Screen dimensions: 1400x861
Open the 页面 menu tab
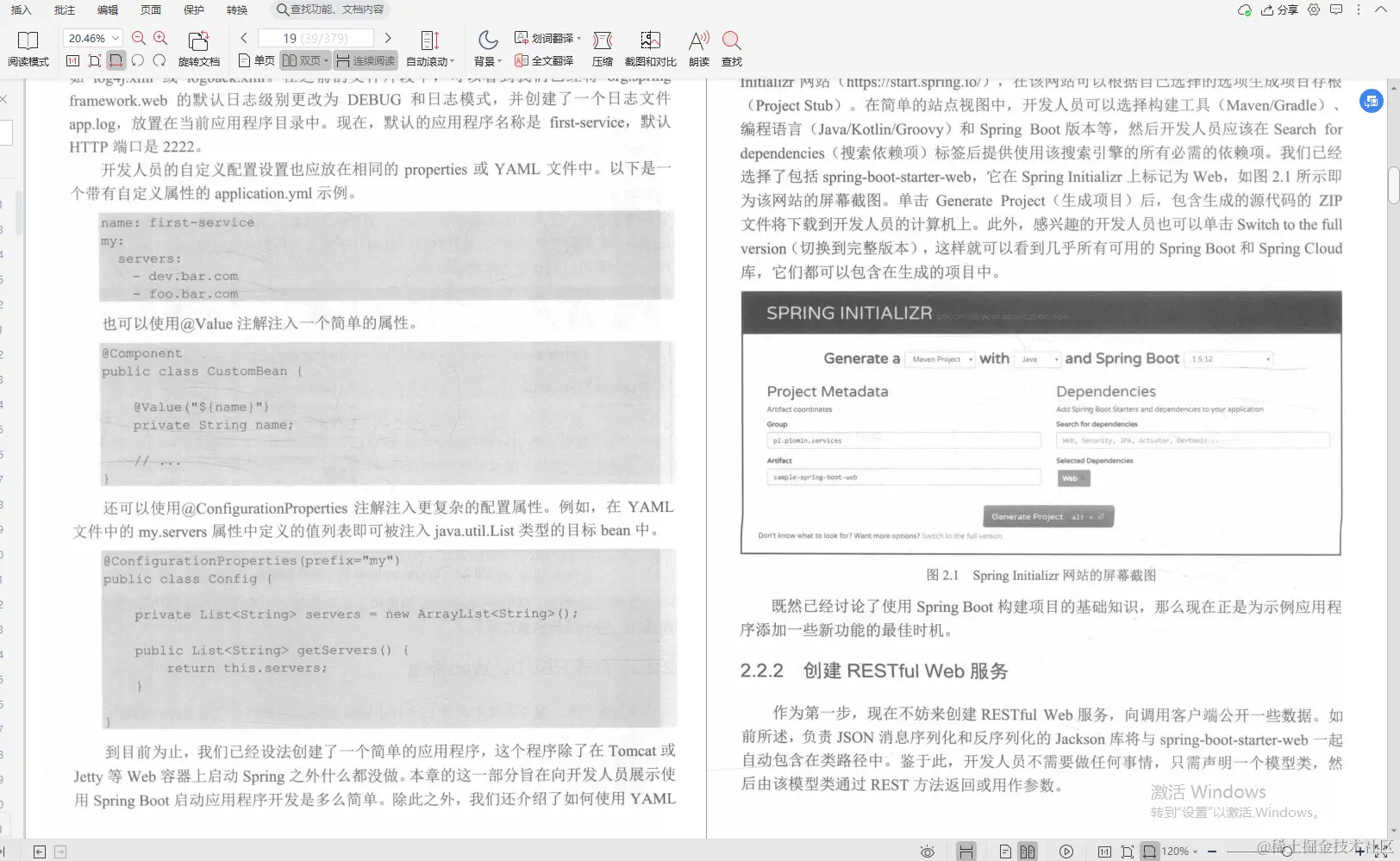pos(151,10)
